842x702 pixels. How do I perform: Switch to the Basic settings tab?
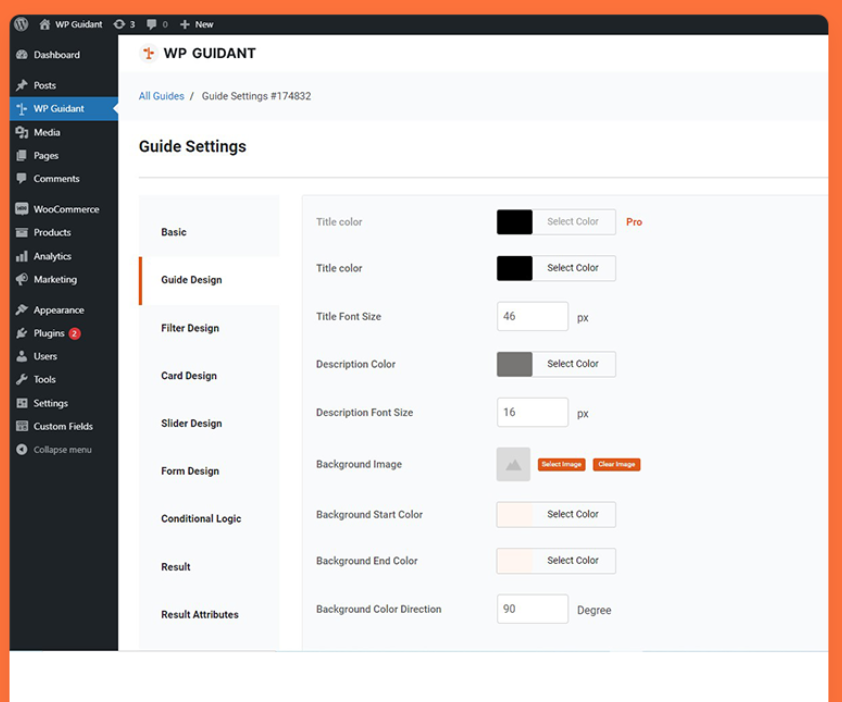173,231
